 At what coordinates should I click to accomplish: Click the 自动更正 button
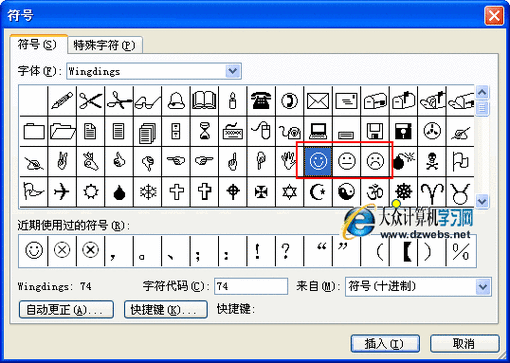66,310
